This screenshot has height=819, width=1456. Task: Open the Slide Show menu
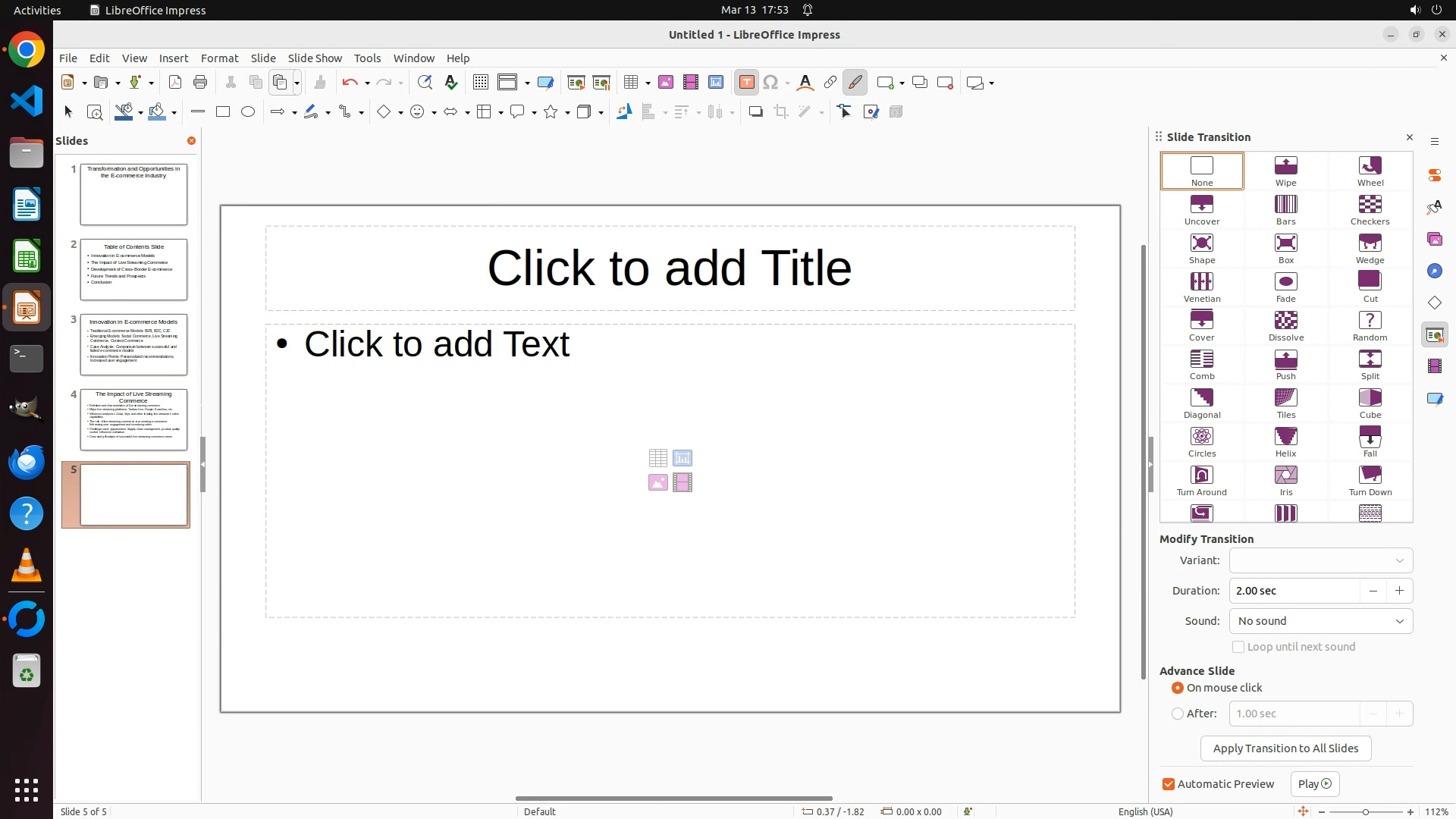pyautogui.click(x=315, y=58)
